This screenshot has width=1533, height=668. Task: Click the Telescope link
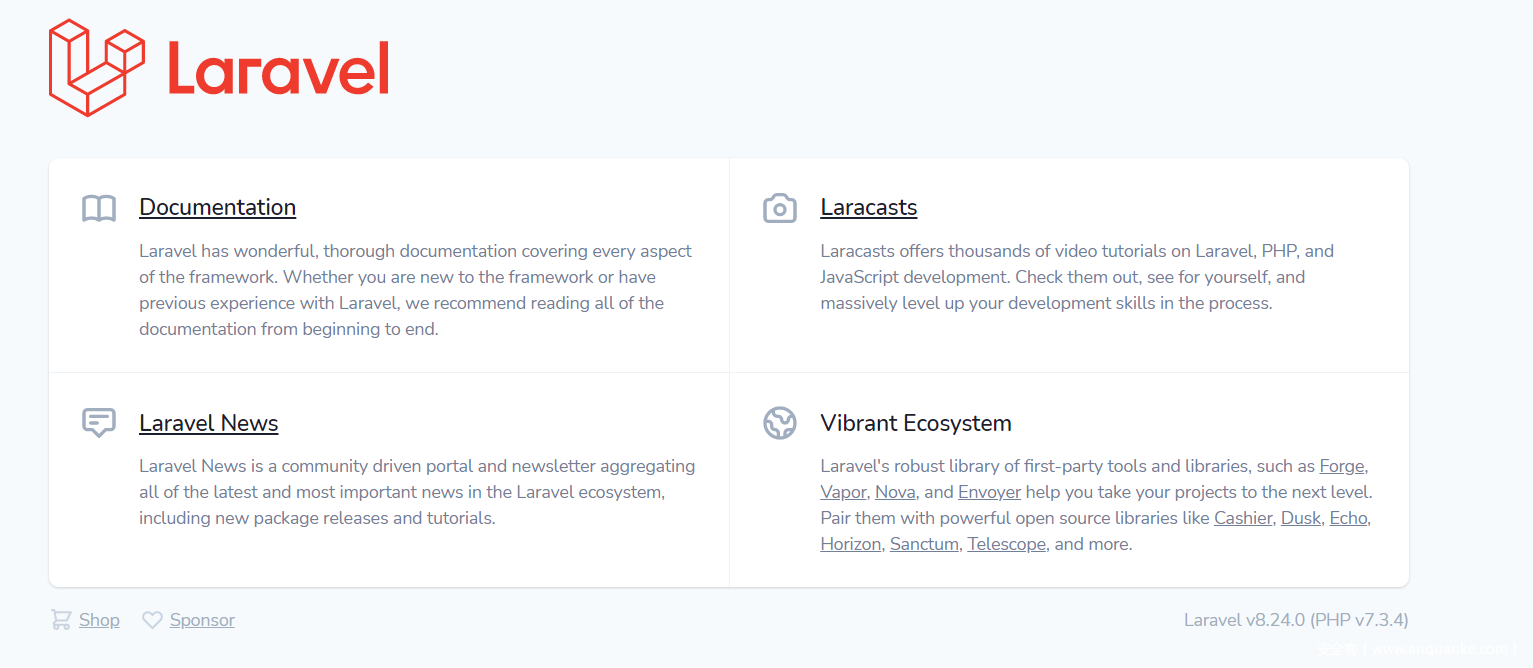click(1006, 544)
